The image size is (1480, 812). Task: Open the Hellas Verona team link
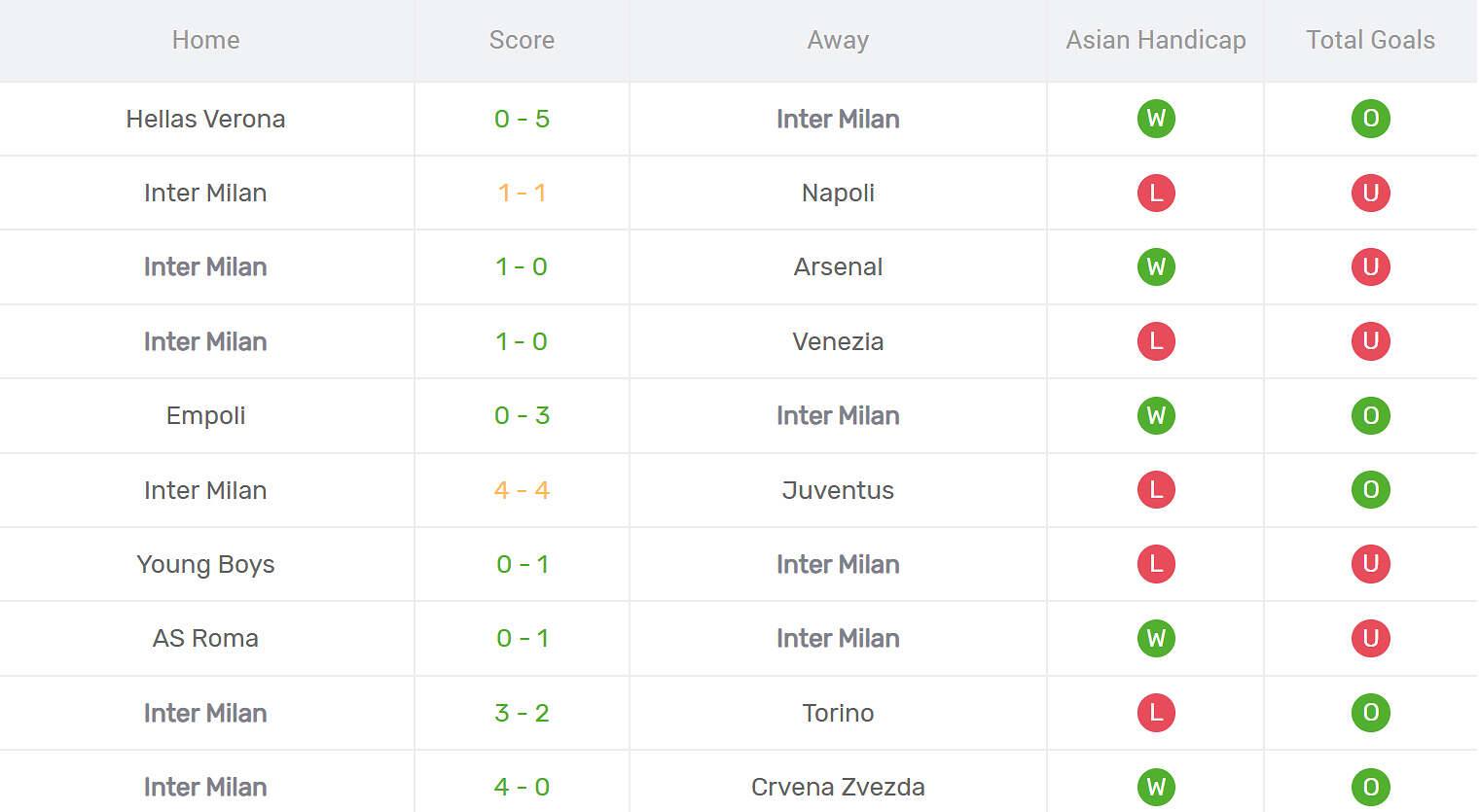click(205, 119)
